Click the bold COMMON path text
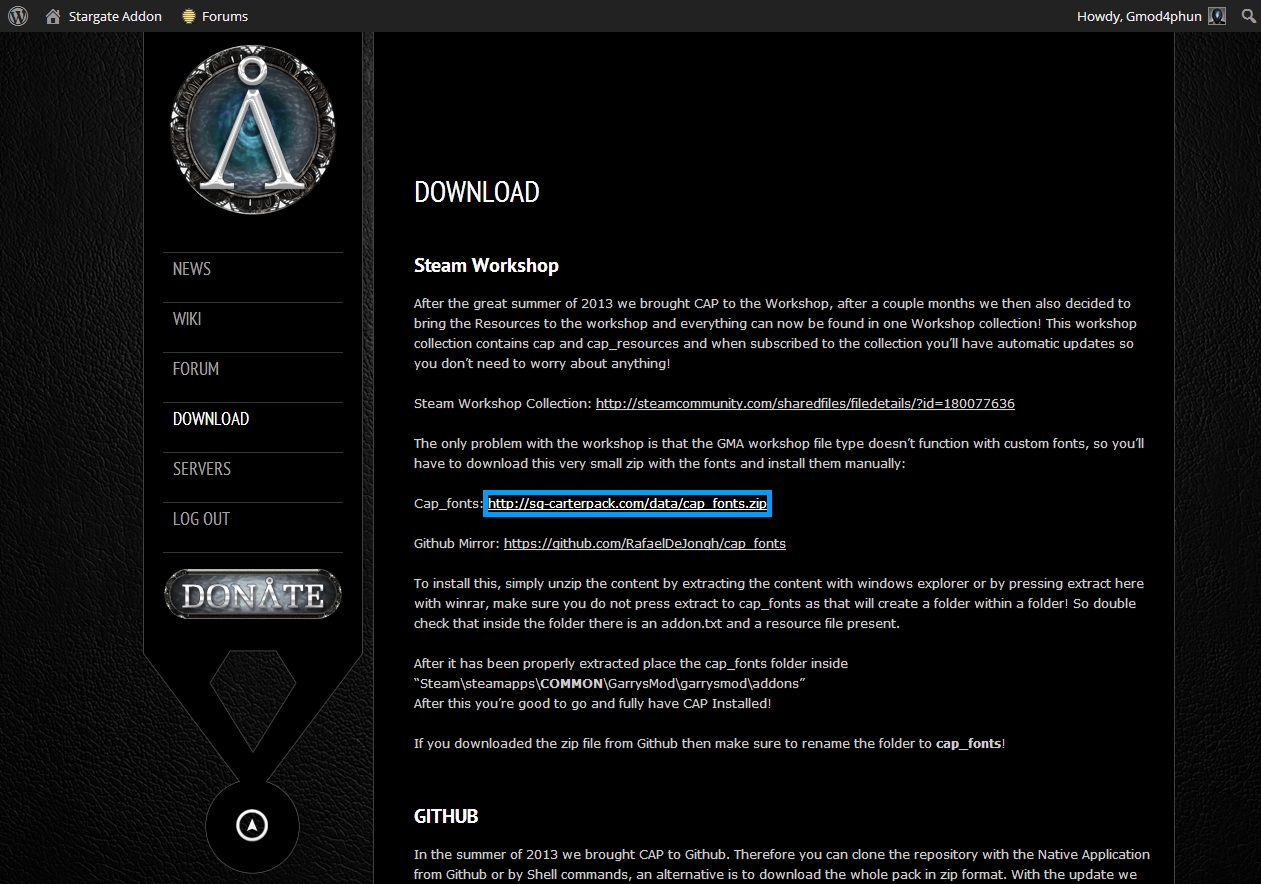This screenshot has height=884, width=1261. click(572, 684)
